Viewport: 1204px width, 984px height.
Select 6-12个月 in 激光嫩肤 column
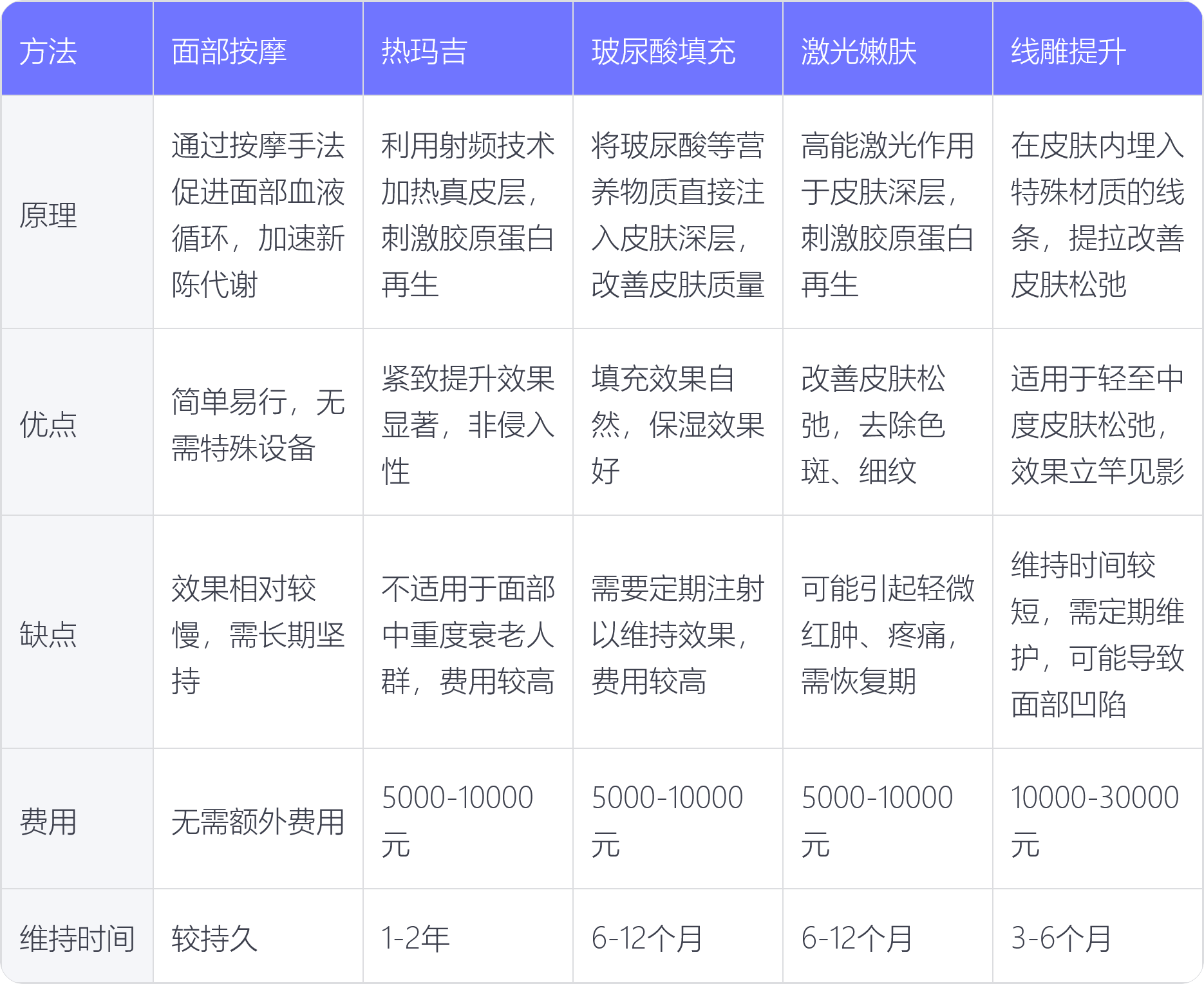coord(888,936)
